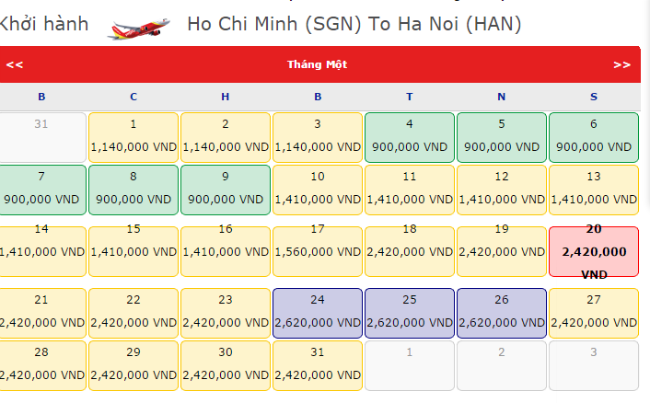The image size is (650, 403).
Task: Pick January 13 fare 1,410,000 VND
Action: [x=594, y=190]
